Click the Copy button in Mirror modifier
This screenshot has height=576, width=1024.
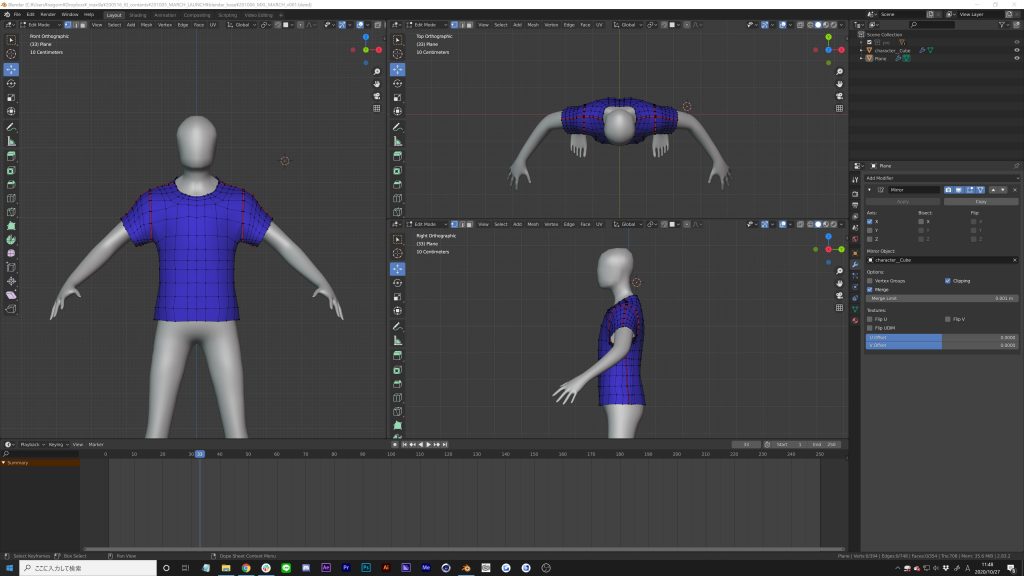pos(980,201)
